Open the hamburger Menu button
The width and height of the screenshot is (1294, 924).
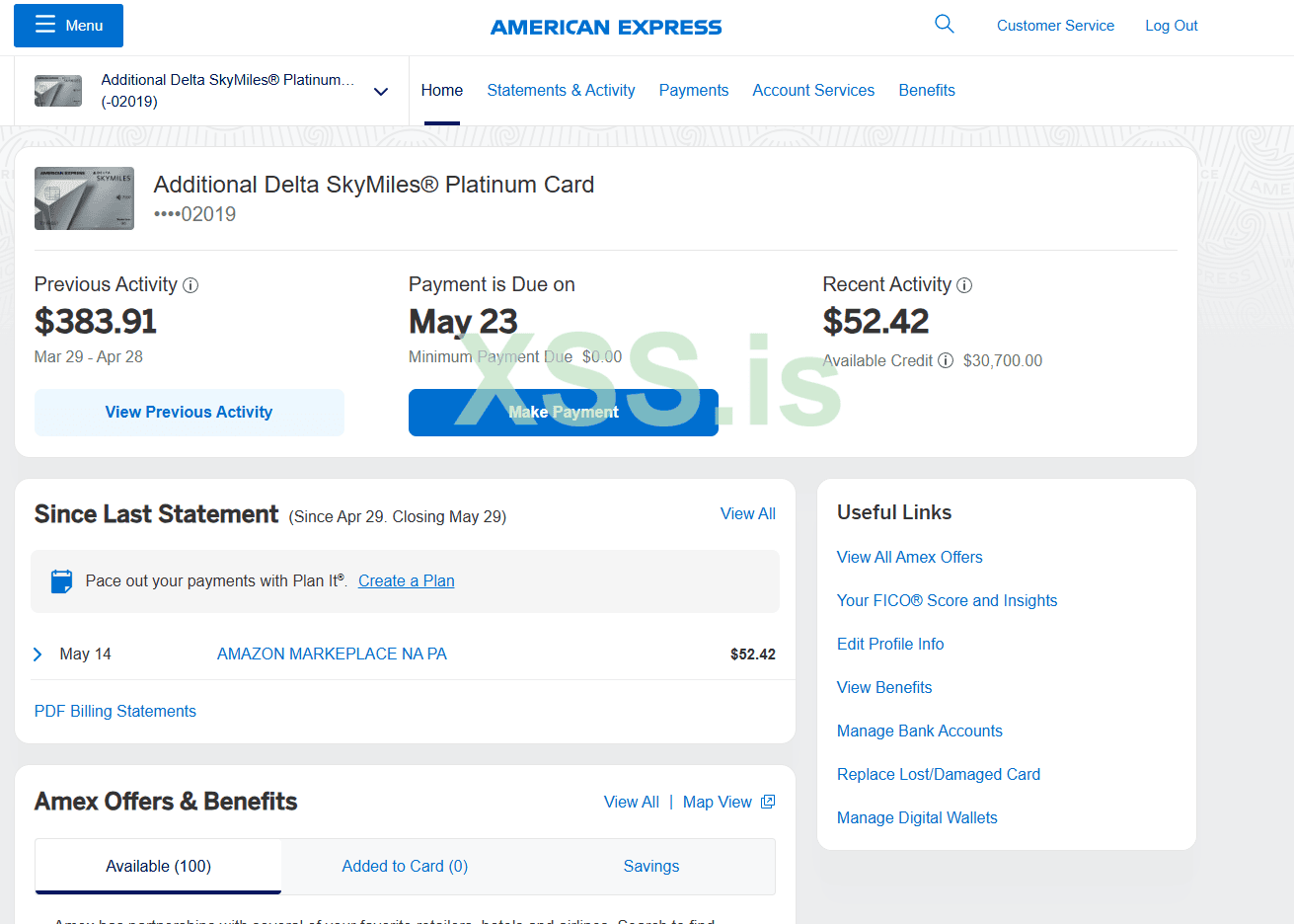pos(68,26)
